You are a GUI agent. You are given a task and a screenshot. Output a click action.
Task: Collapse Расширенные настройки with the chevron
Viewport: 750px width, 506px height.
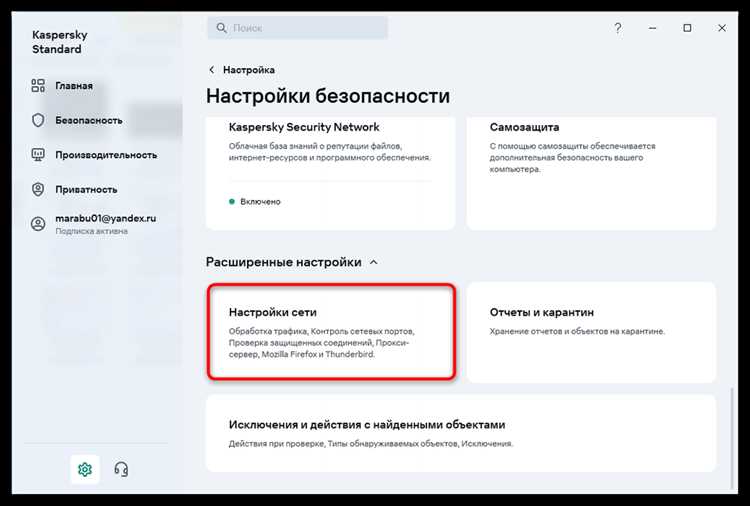pos(374,262)
